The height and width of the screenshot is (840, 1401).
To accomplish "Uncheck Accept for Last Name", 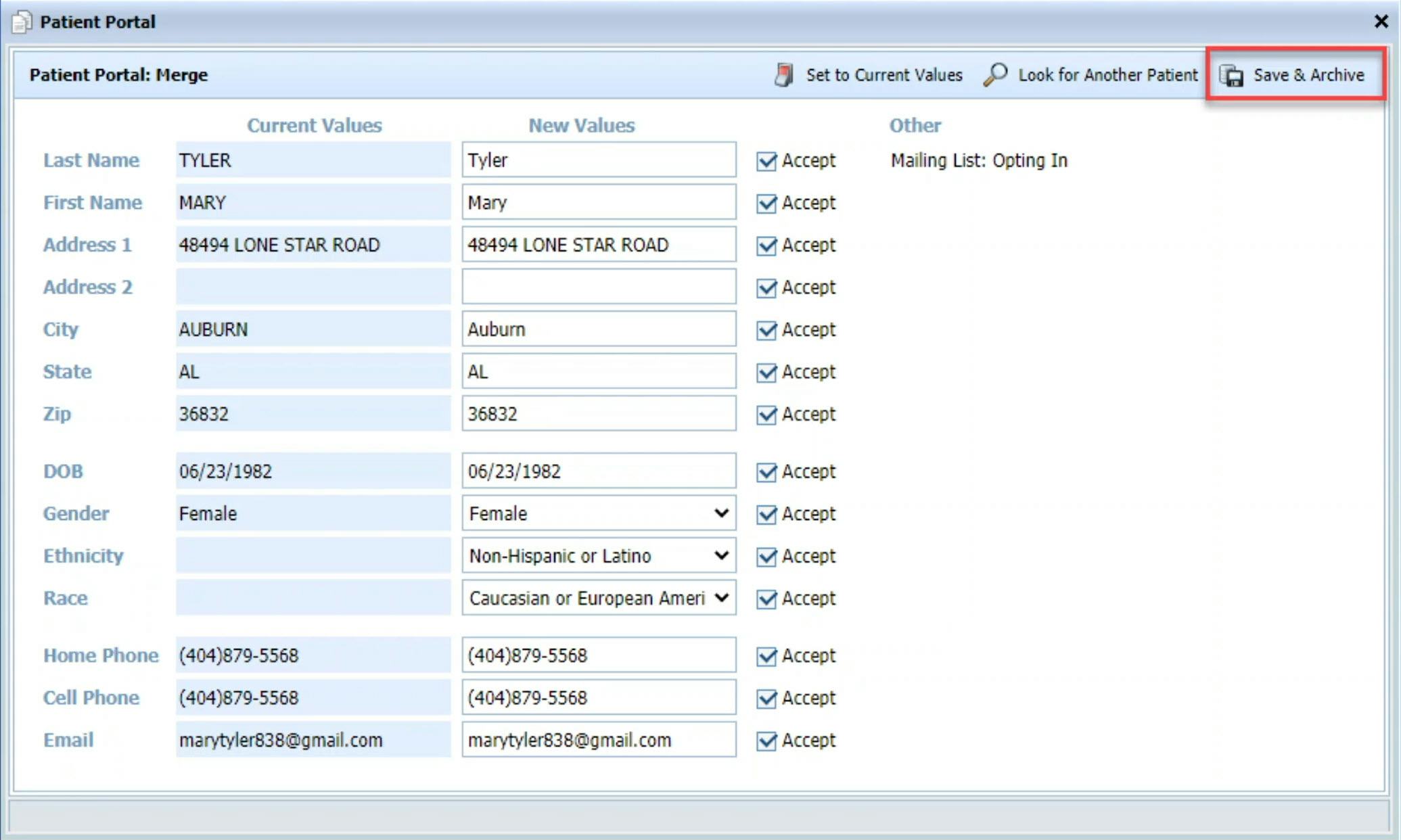I will [x=766, y=162].
